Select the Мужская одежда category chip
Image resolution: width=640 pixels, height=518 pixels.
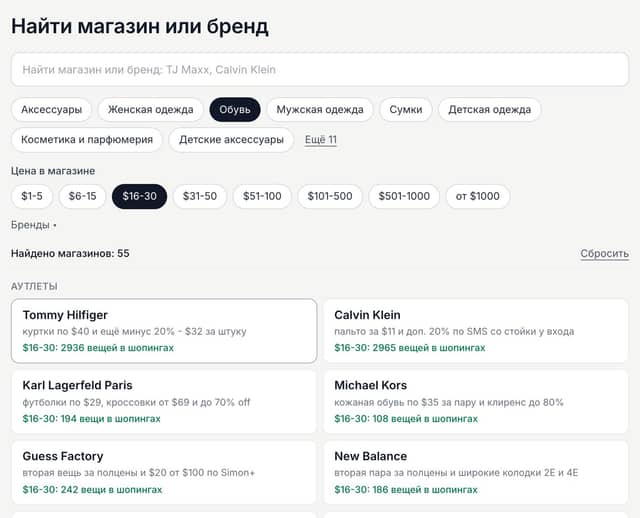click(x=320, y=109)
